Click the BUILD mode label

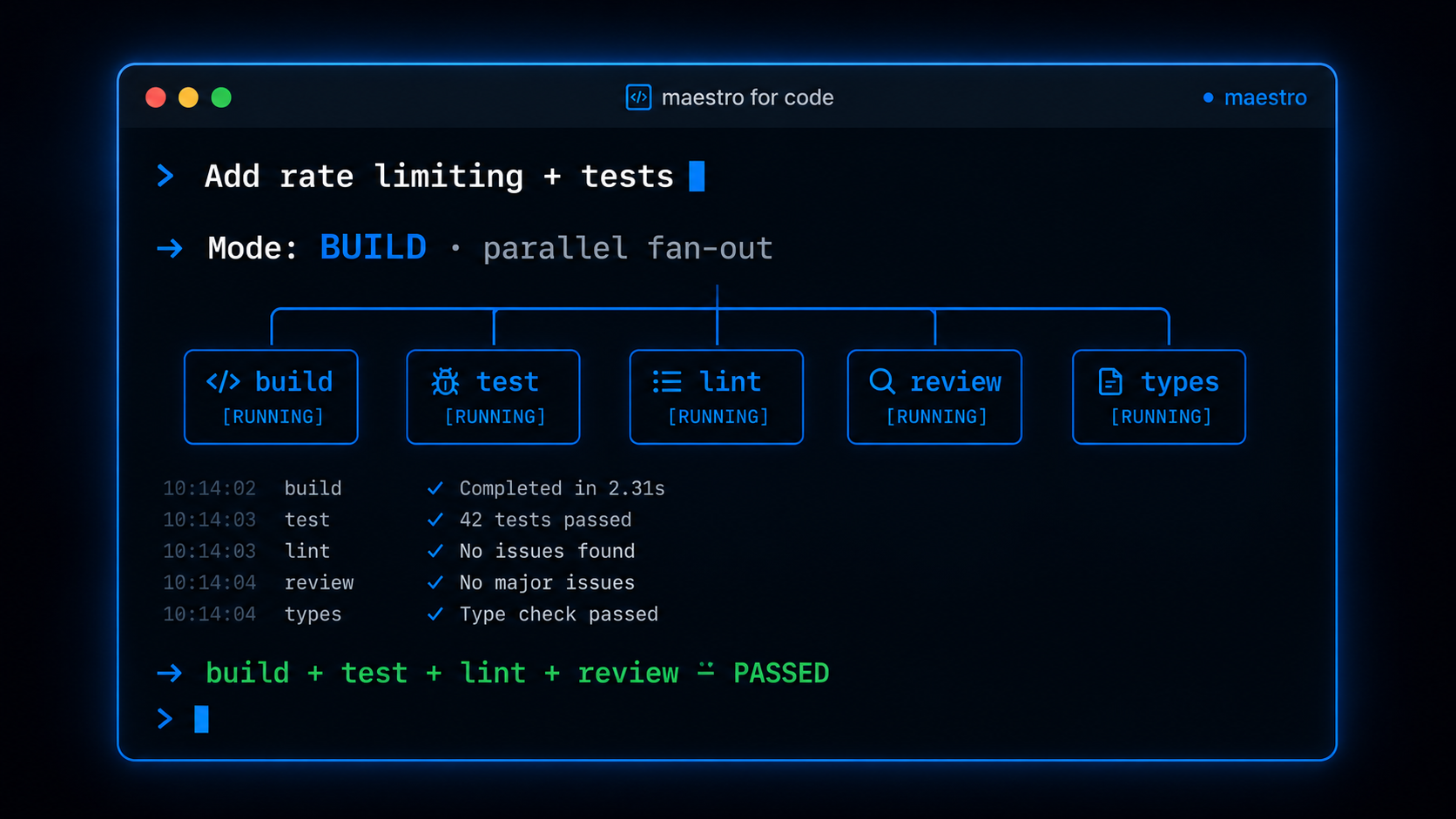click(373, 248)
